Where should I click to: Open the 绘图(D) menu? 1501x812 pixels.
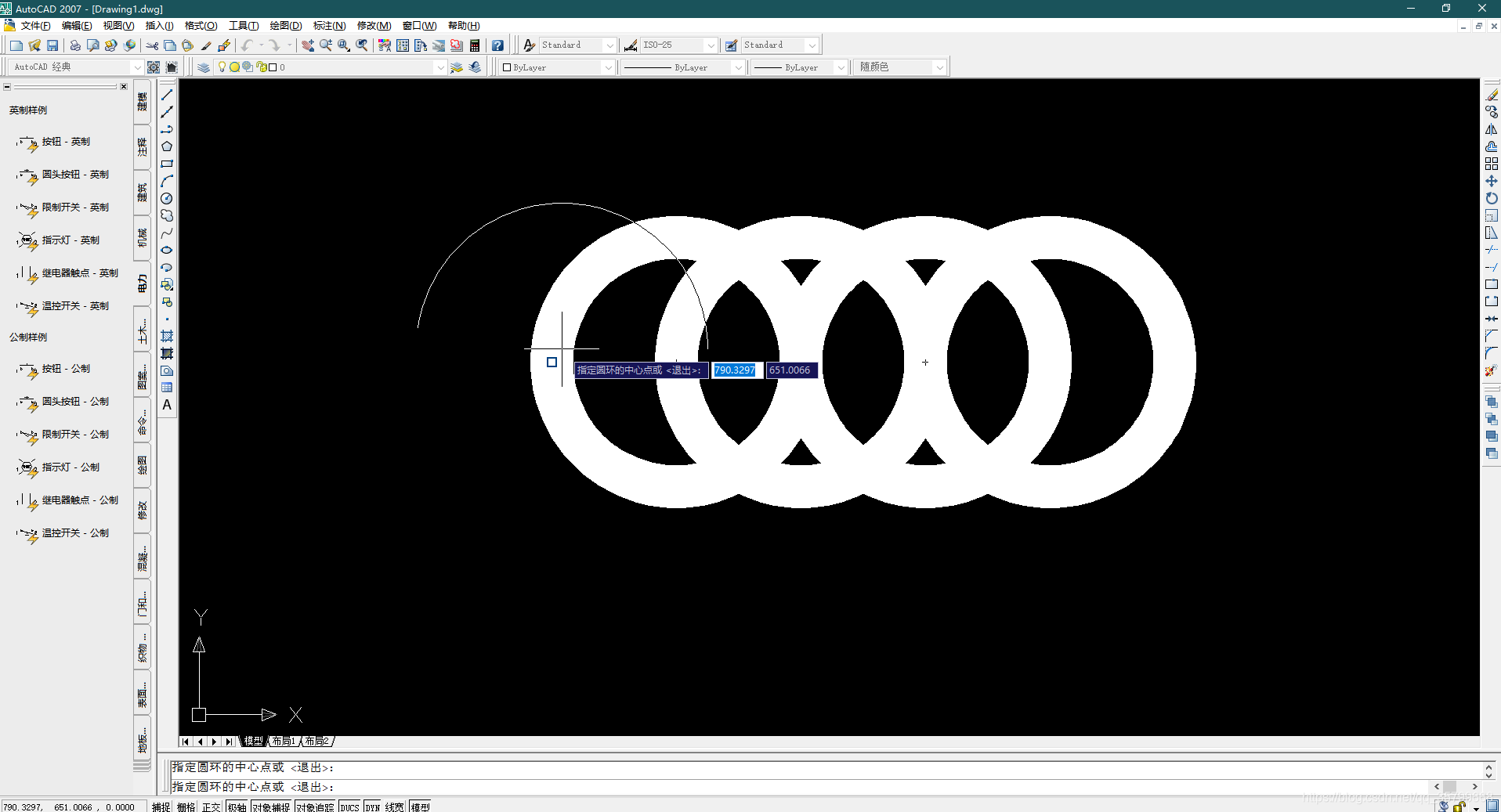286,26
